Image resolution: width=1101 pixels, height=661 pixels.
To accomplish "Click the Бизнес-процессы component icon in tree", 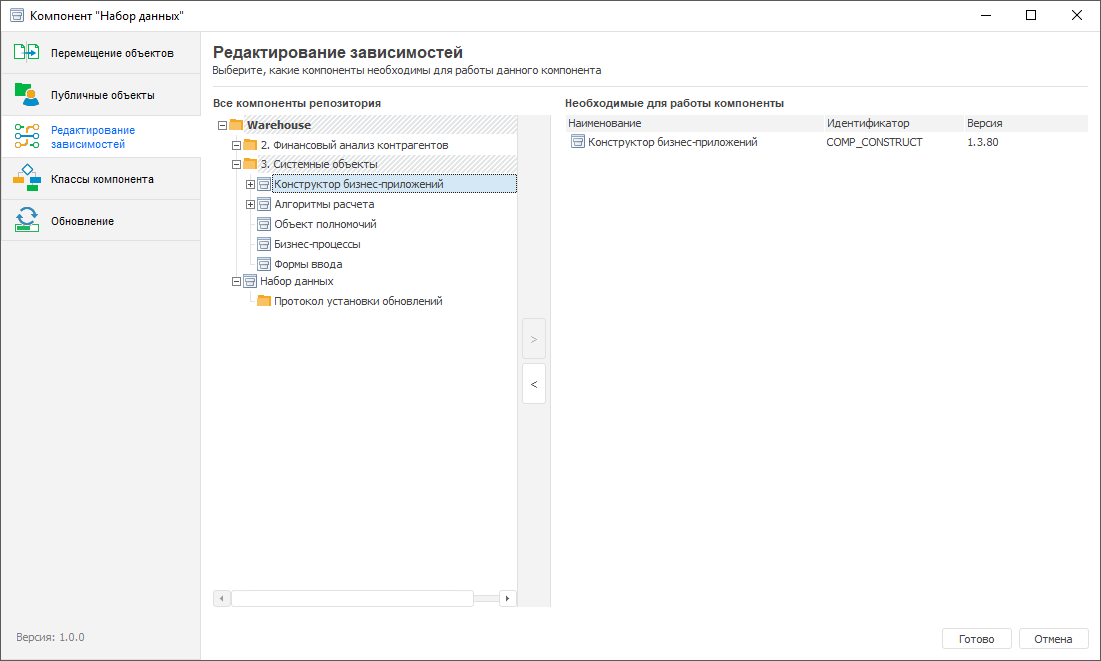I will point(265,244).
